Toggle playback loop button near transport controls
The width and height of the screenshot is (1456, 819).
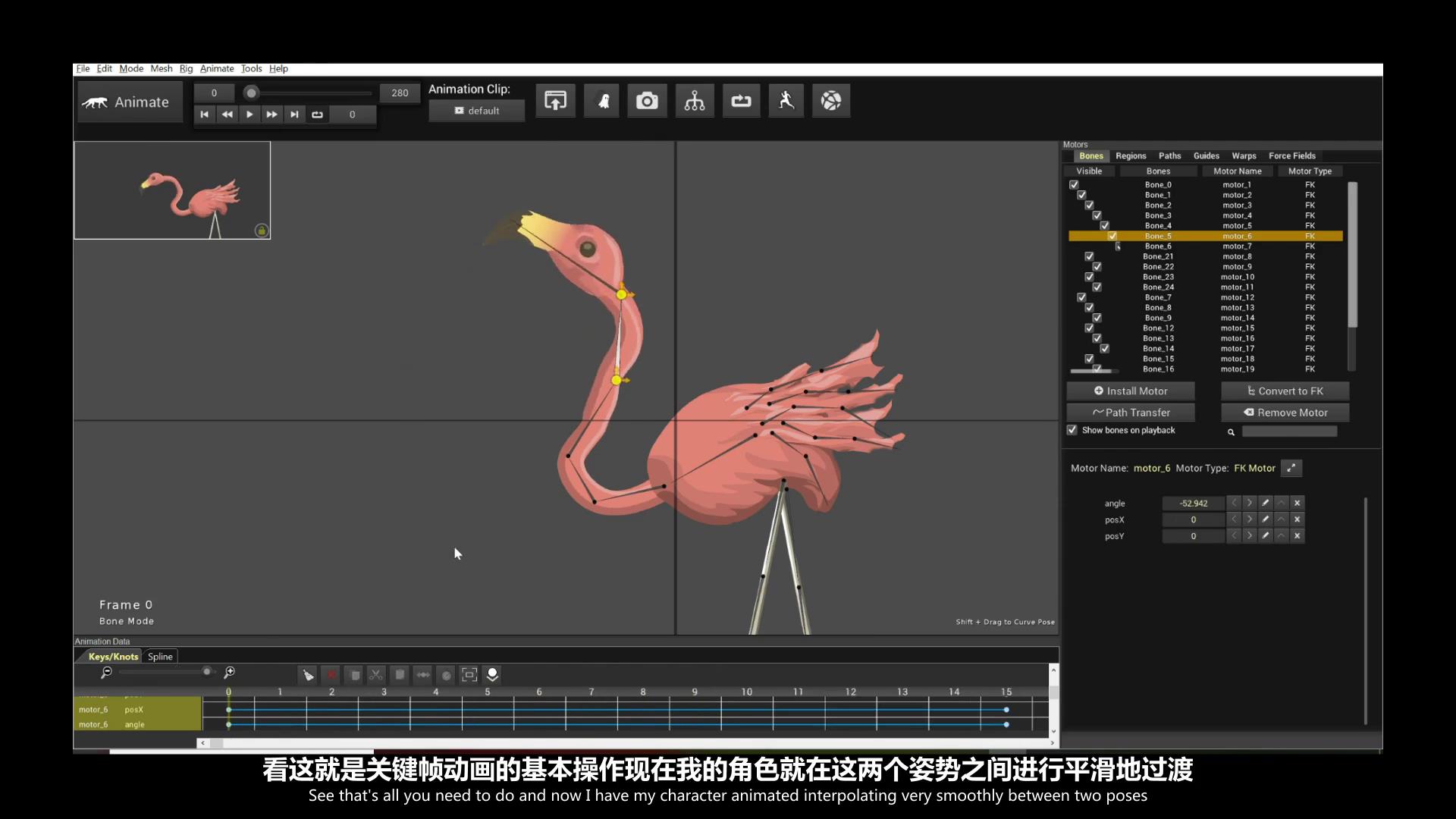[318, 115]
